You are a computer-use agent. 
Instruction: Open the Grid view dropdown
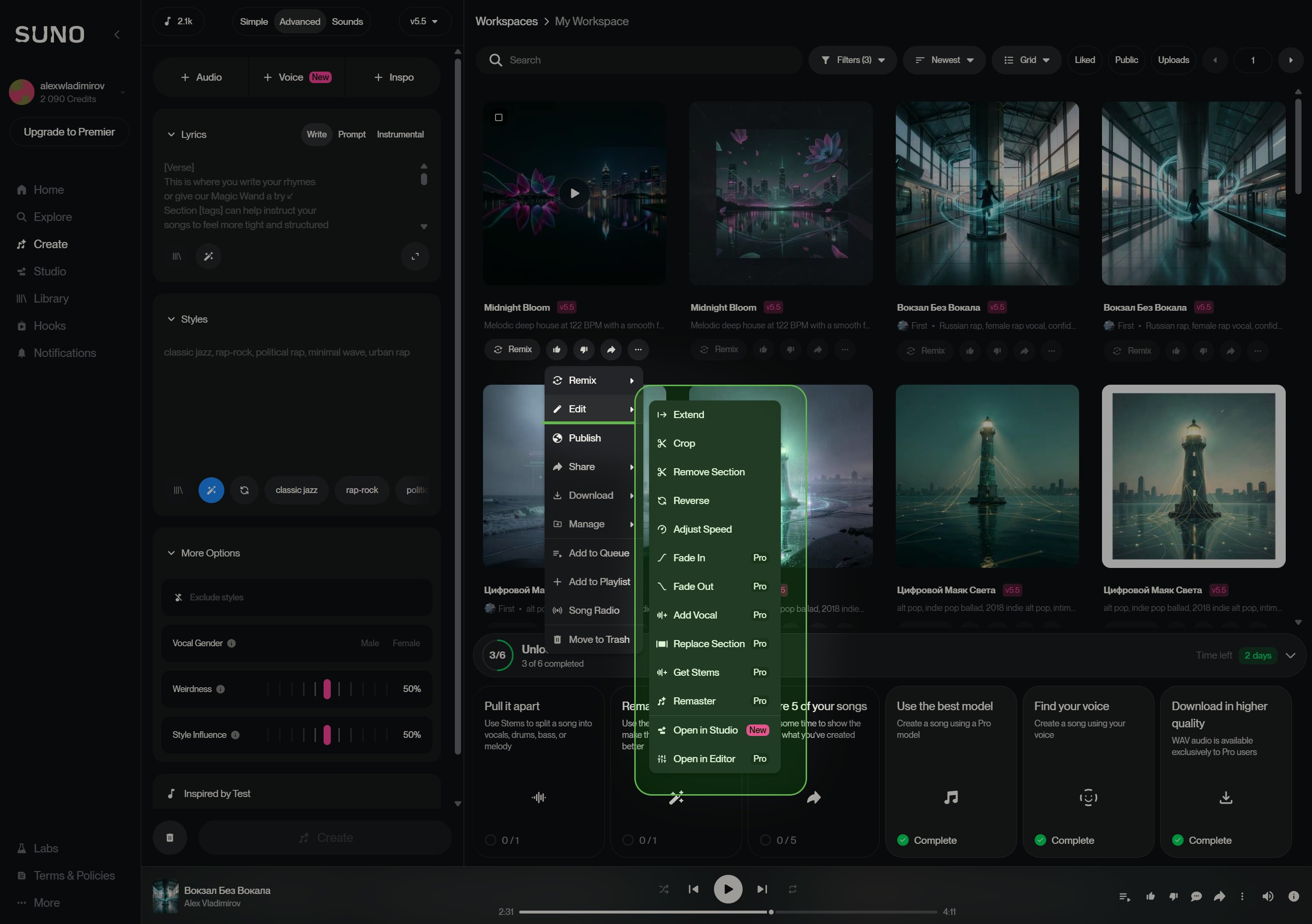tap(1027, 60)
